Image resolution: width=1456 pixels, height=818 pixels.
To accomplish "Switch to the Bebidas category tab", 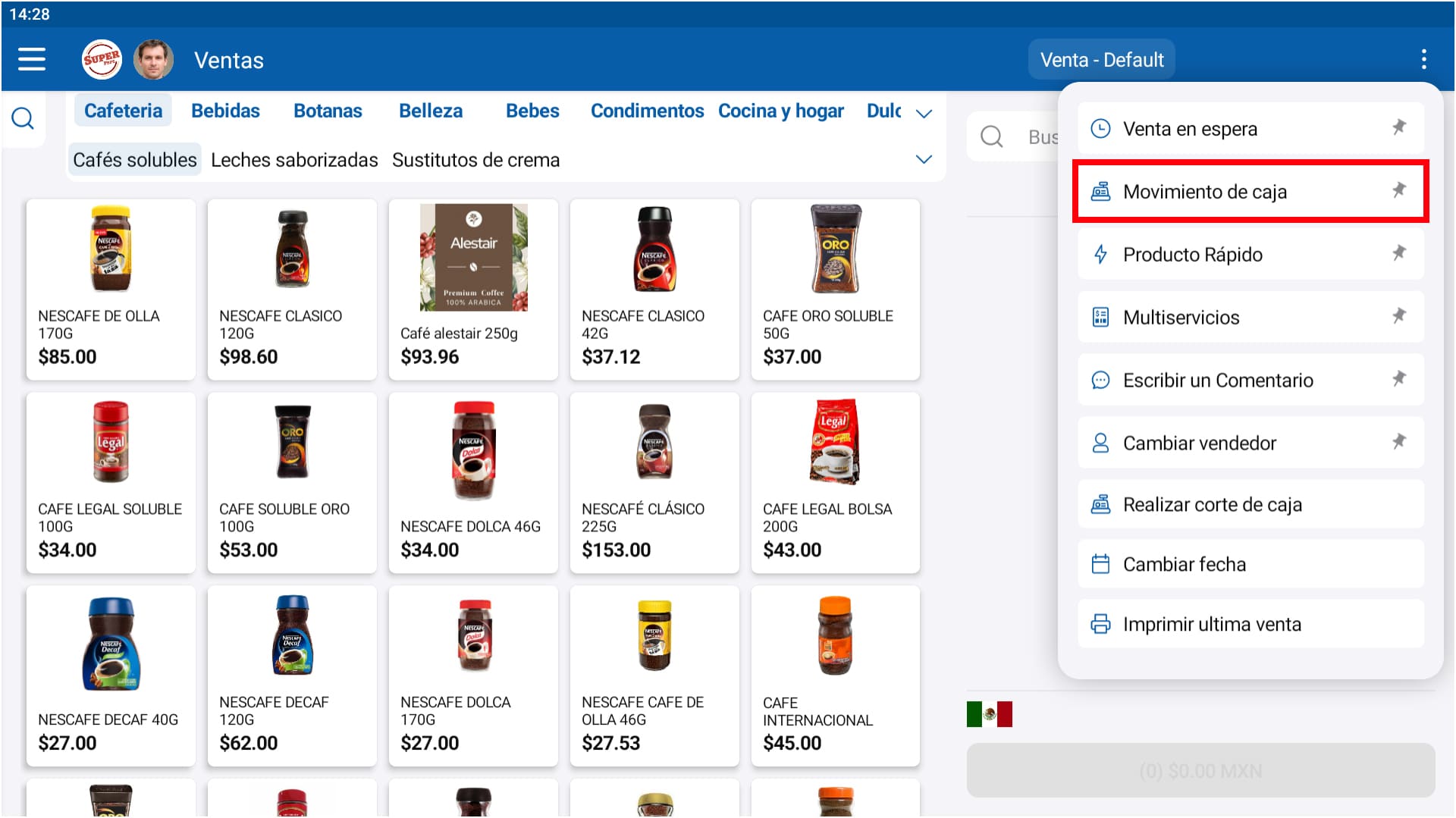I will [225, 111].
